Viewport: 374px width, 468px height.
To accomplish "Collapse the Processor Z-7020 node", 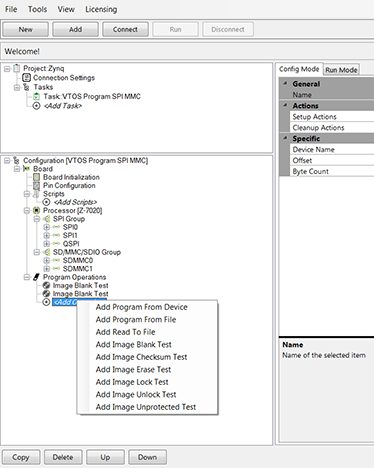I will [27, 211].
